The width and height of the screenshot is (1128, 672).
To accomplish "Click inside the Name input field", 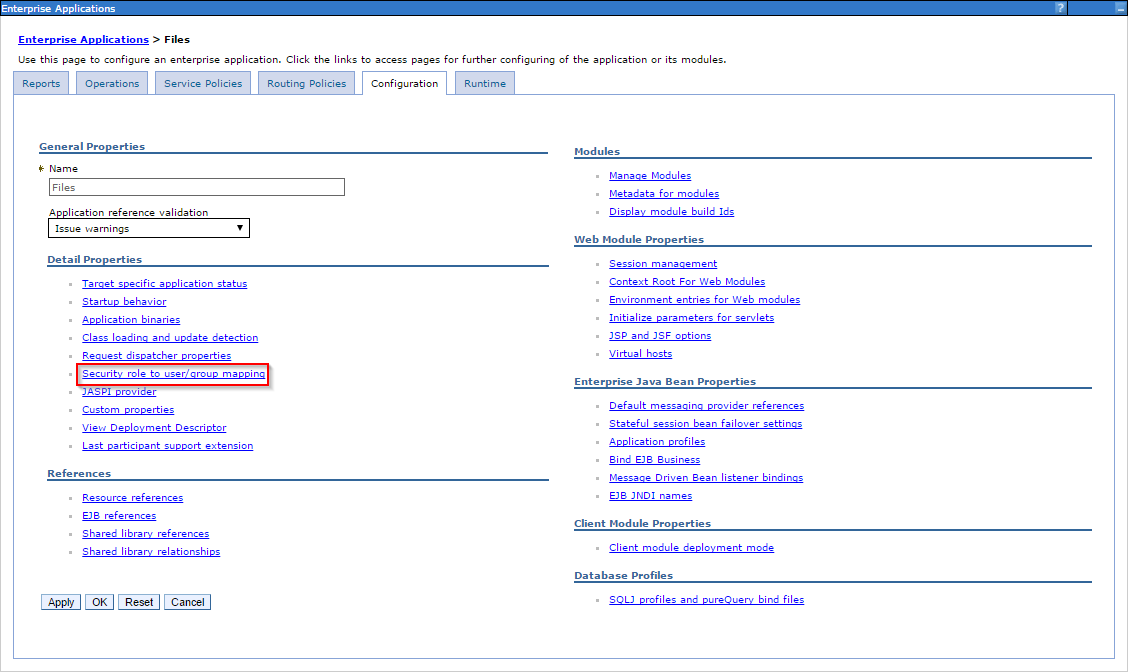I will 196,187.
